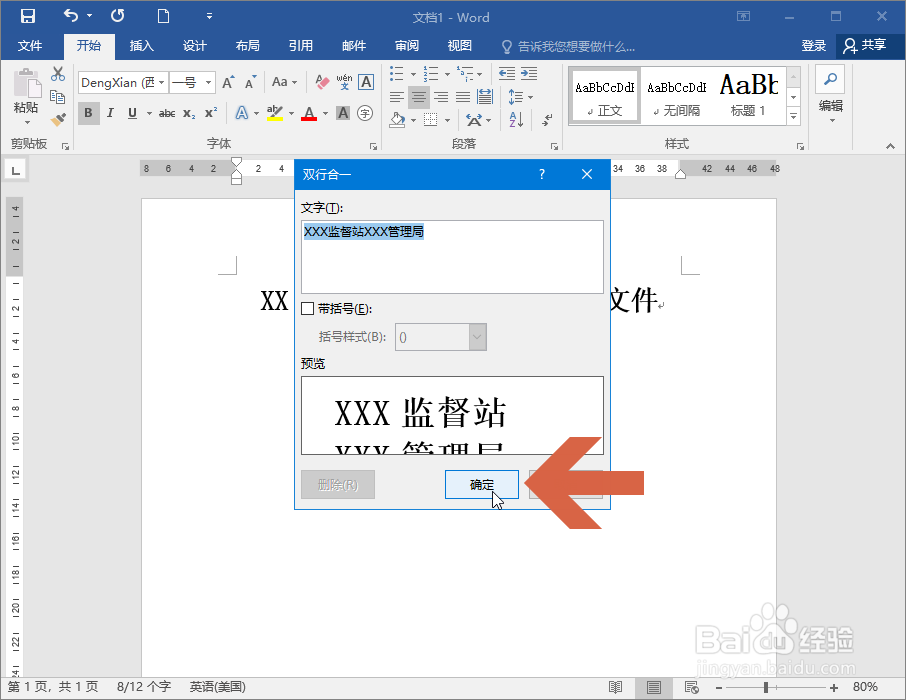This screenshot has width=906, height=700.
Task: Open the Asian layout 双行合一 dropdown icon
Action: (478, 120)
